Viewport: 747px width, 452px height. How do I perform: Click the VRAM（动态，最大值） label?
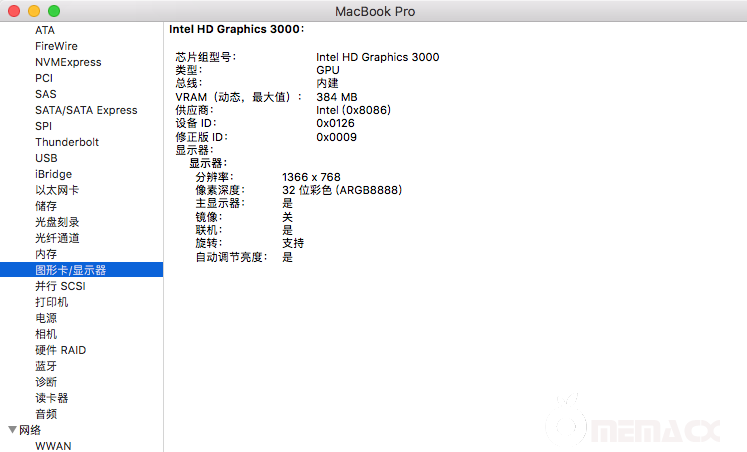click(238, 97)
